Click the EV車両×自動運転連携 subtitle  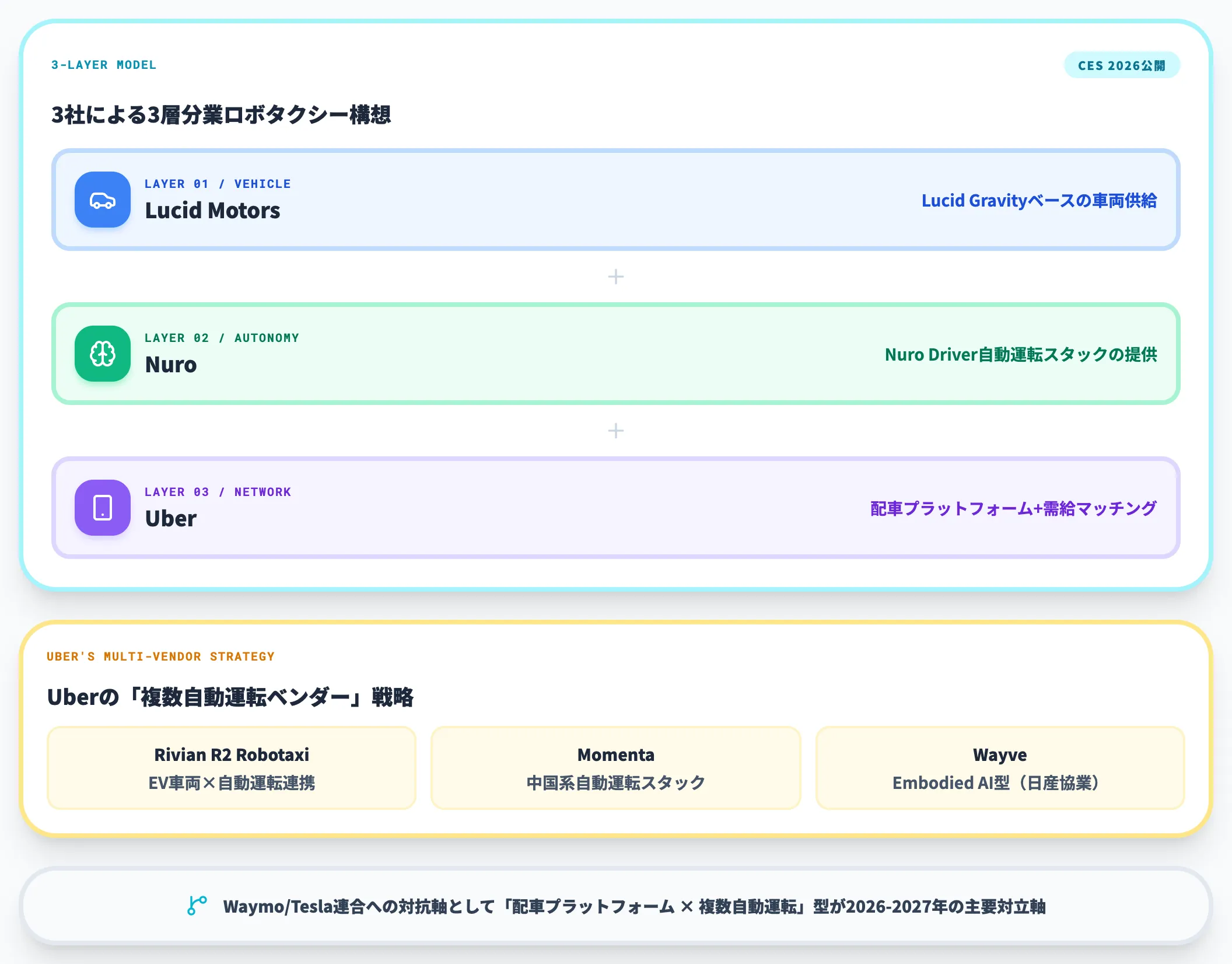click(232, 783)
